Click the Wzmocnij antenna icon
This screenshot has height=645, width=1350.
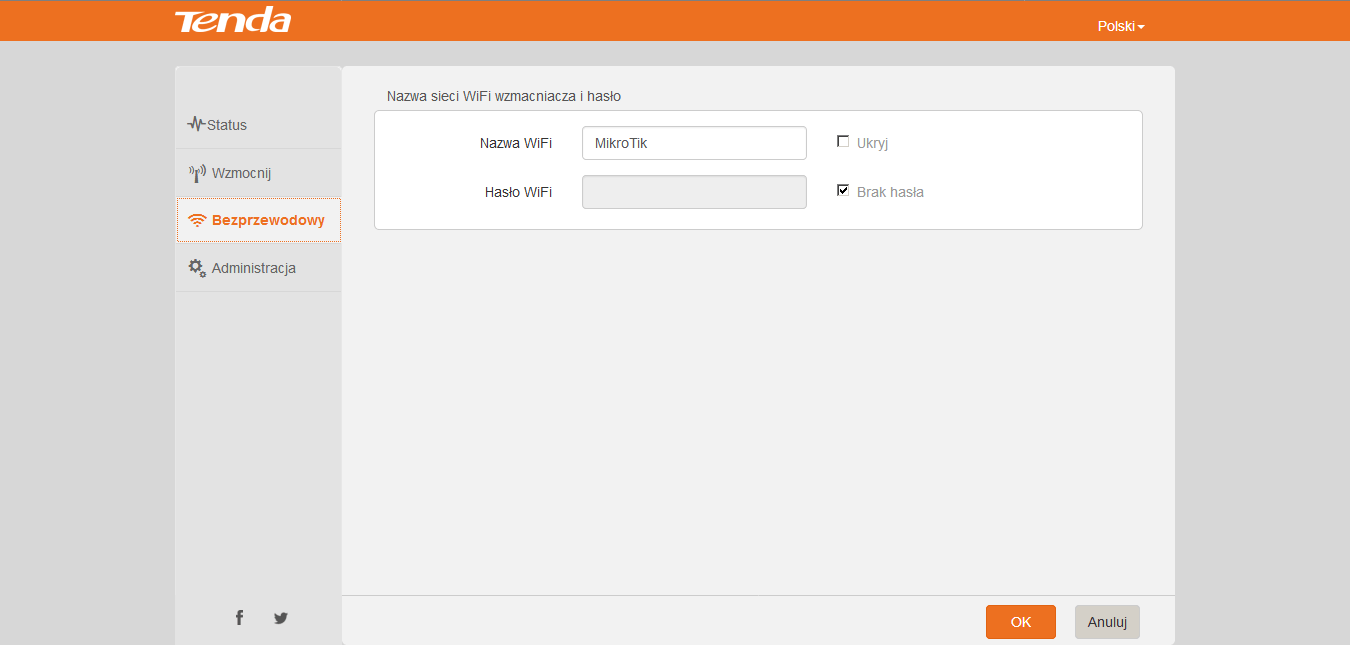197,173
